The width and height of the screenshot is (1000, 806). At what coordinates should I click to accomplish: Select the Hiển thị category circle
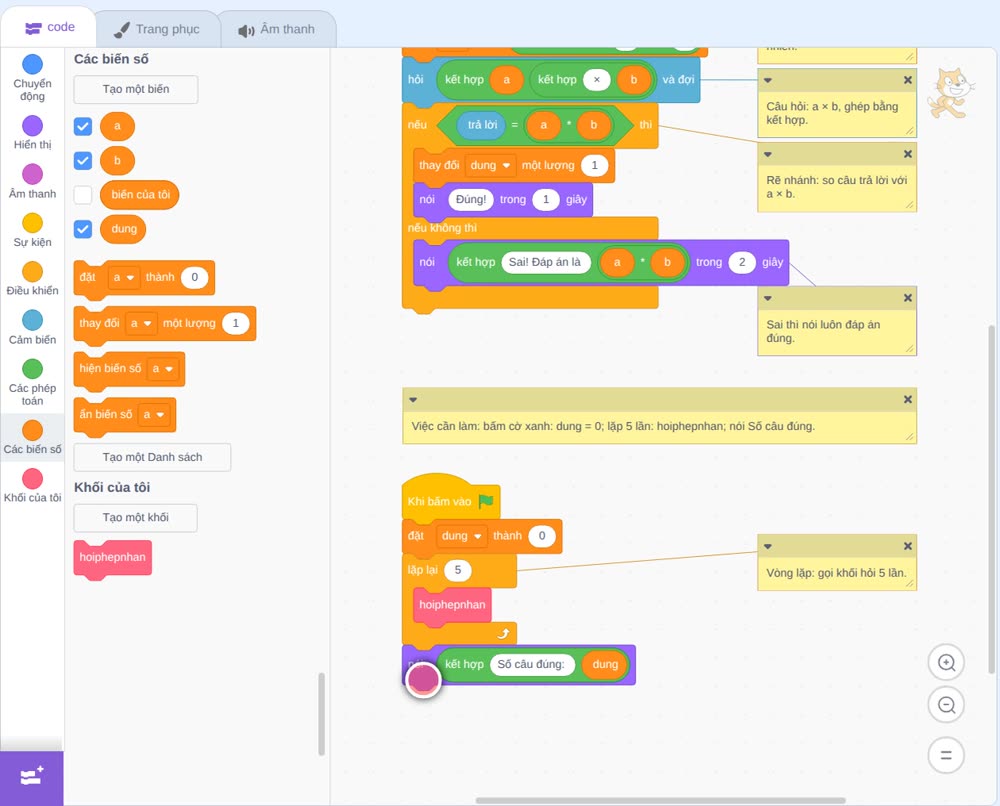click(33, 126)
